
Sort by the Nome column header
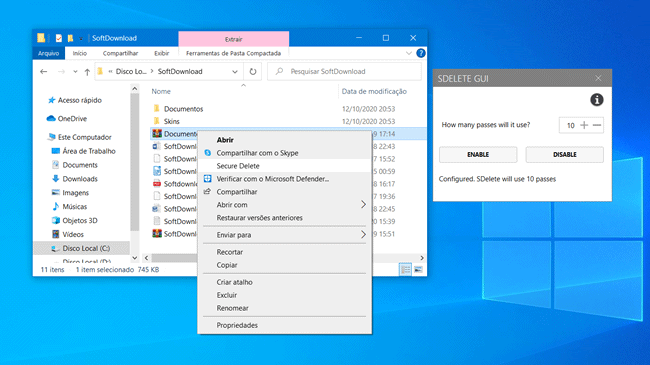161,91
